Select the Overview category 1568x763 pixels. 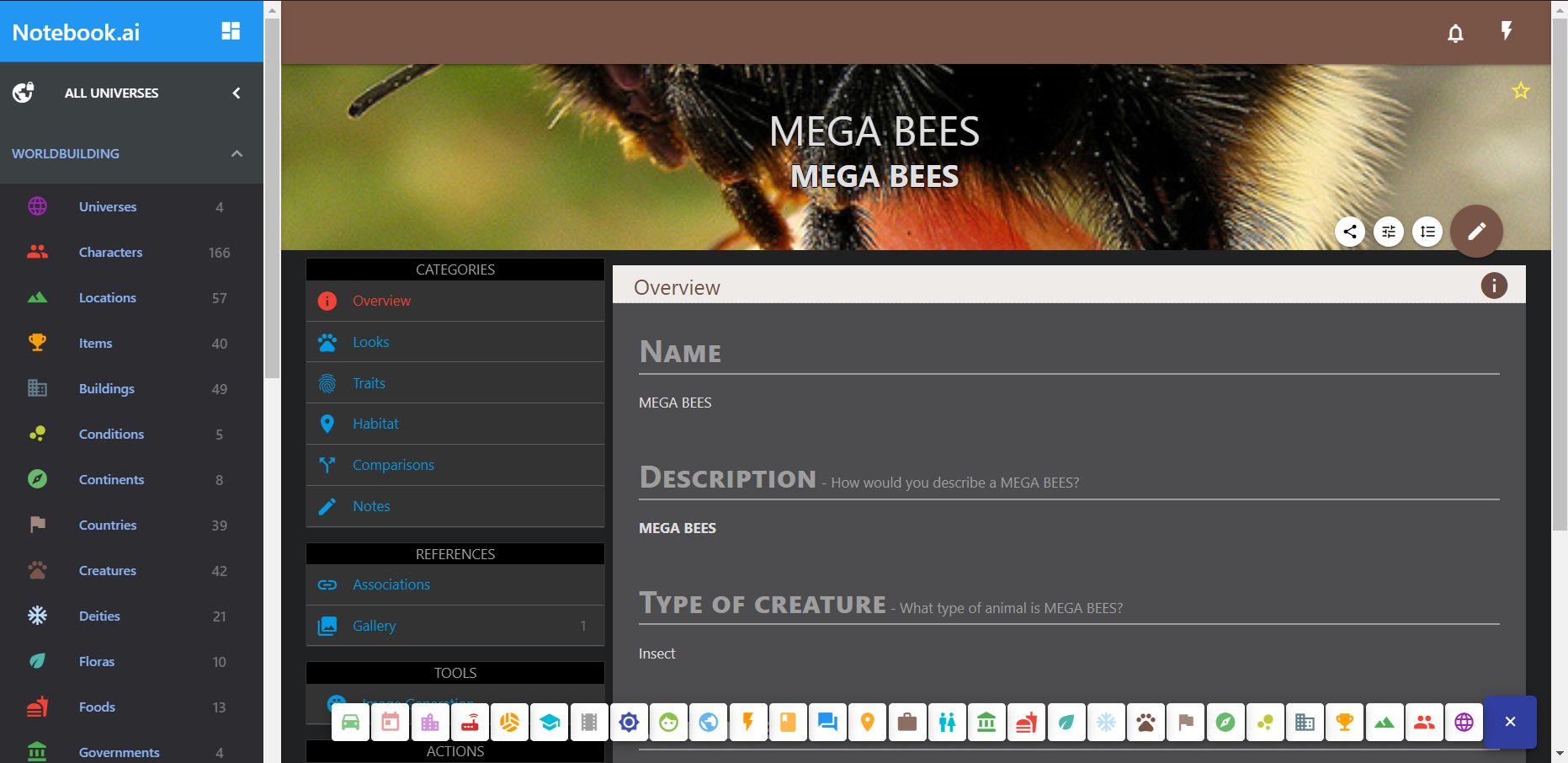point(454,301)
